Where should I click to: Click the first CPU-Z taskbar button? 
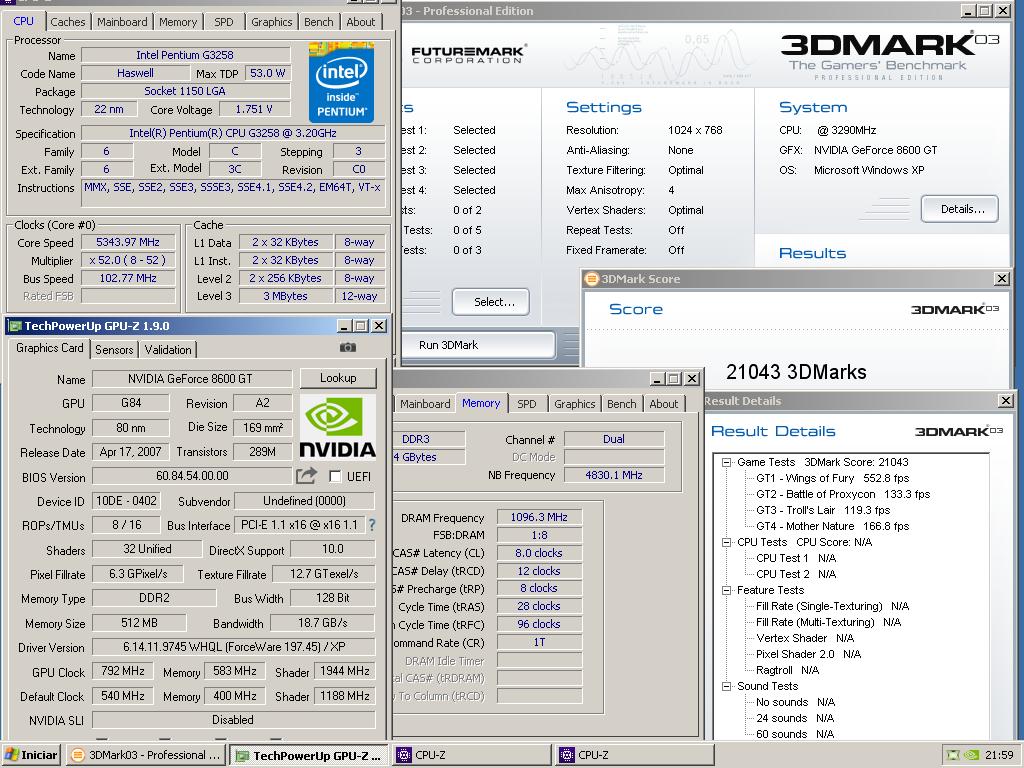coord(471,755)
